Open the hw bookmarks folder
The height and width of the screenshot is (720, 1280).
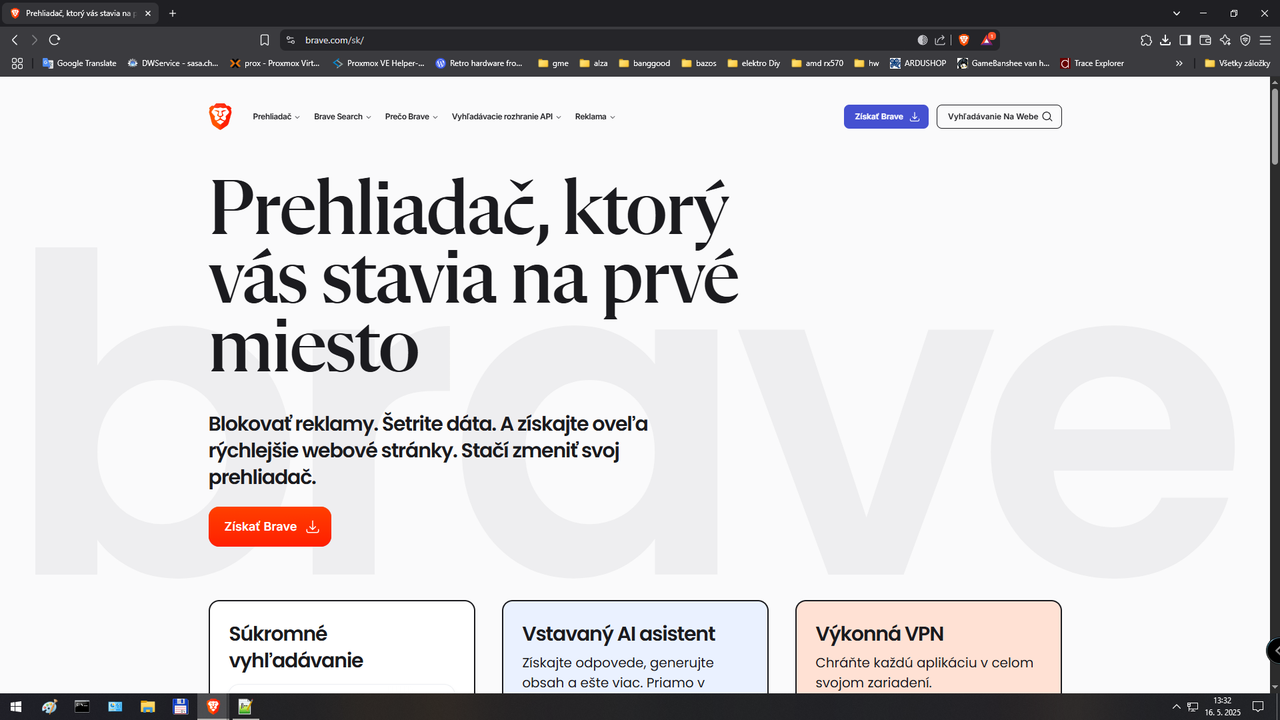coord(866,63)
